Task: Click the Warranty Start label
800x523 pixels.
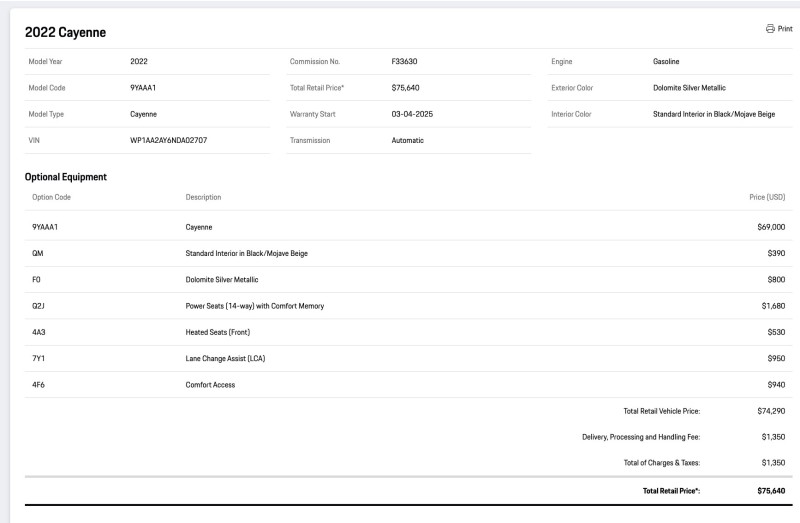Action: pyautogui.click(x=313, y=114)
